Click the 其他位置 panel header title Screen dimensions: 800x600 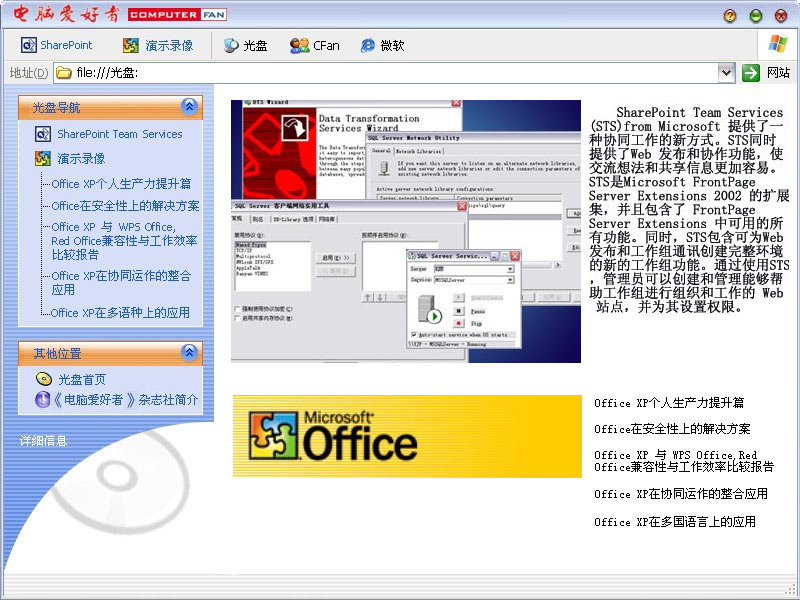pyautogui.click(x=57, y=354)
